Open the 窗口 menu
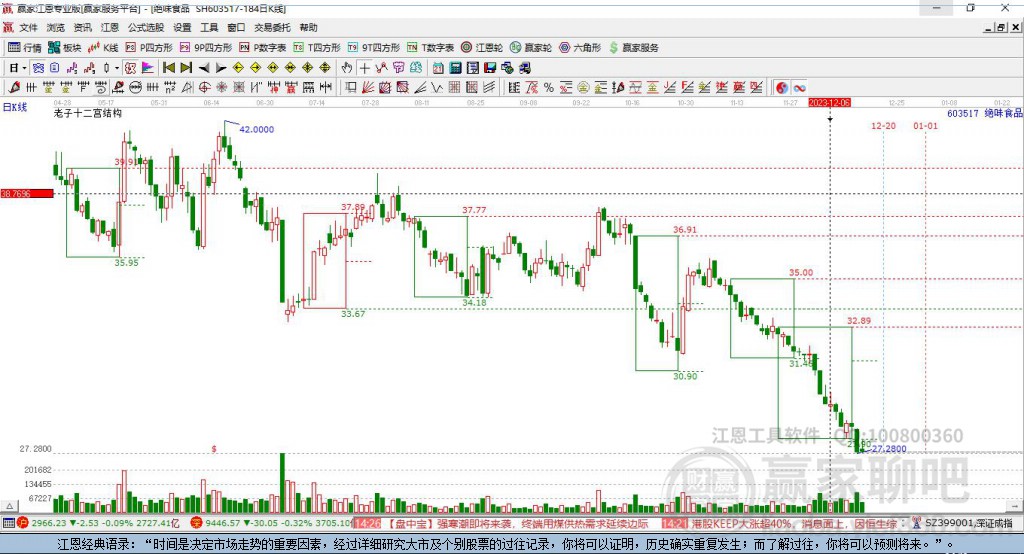The height and width of the screenshot is (554, 1024). (x=236, y=27)
